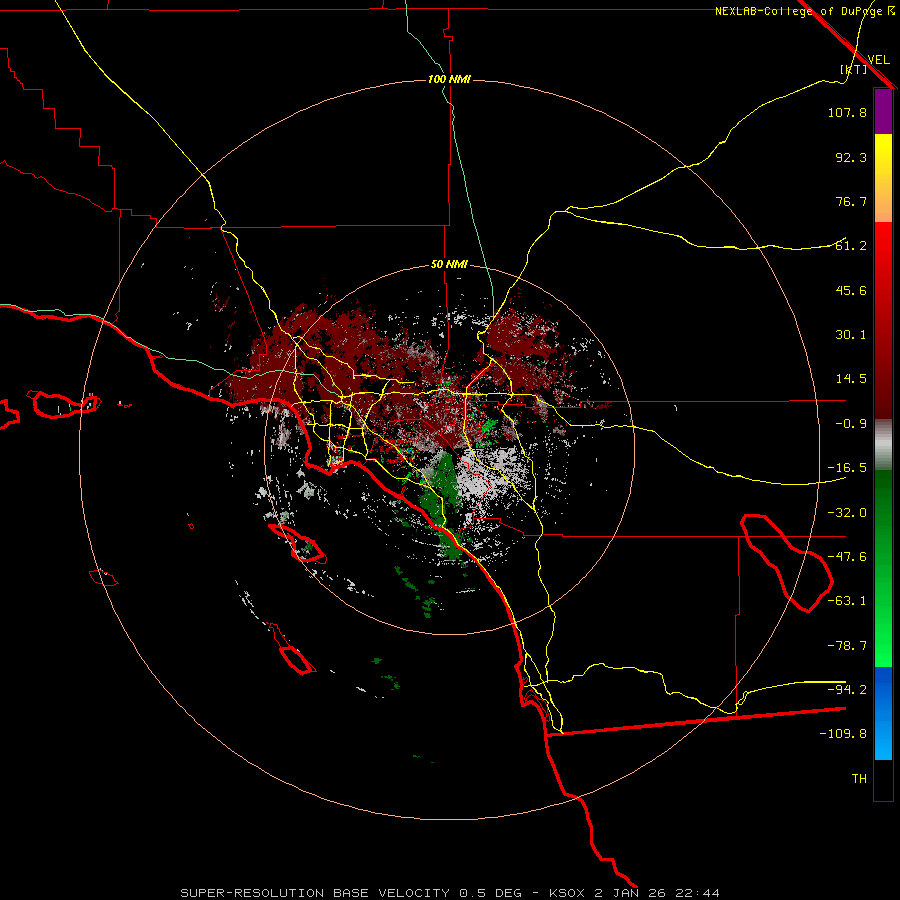Click the TH legend label
900x900 pixels.
point(859,779)
